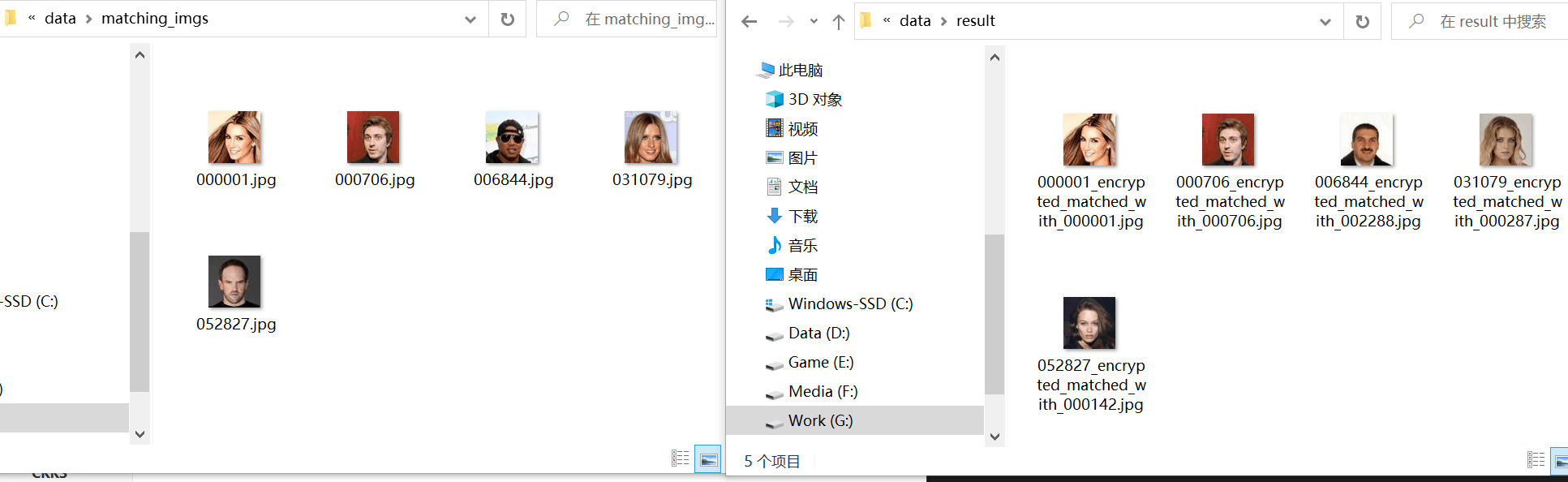This screenshot has width=1568, height=482.
Task: Click the Up directory arrow button
Action: tap(839, 22)
